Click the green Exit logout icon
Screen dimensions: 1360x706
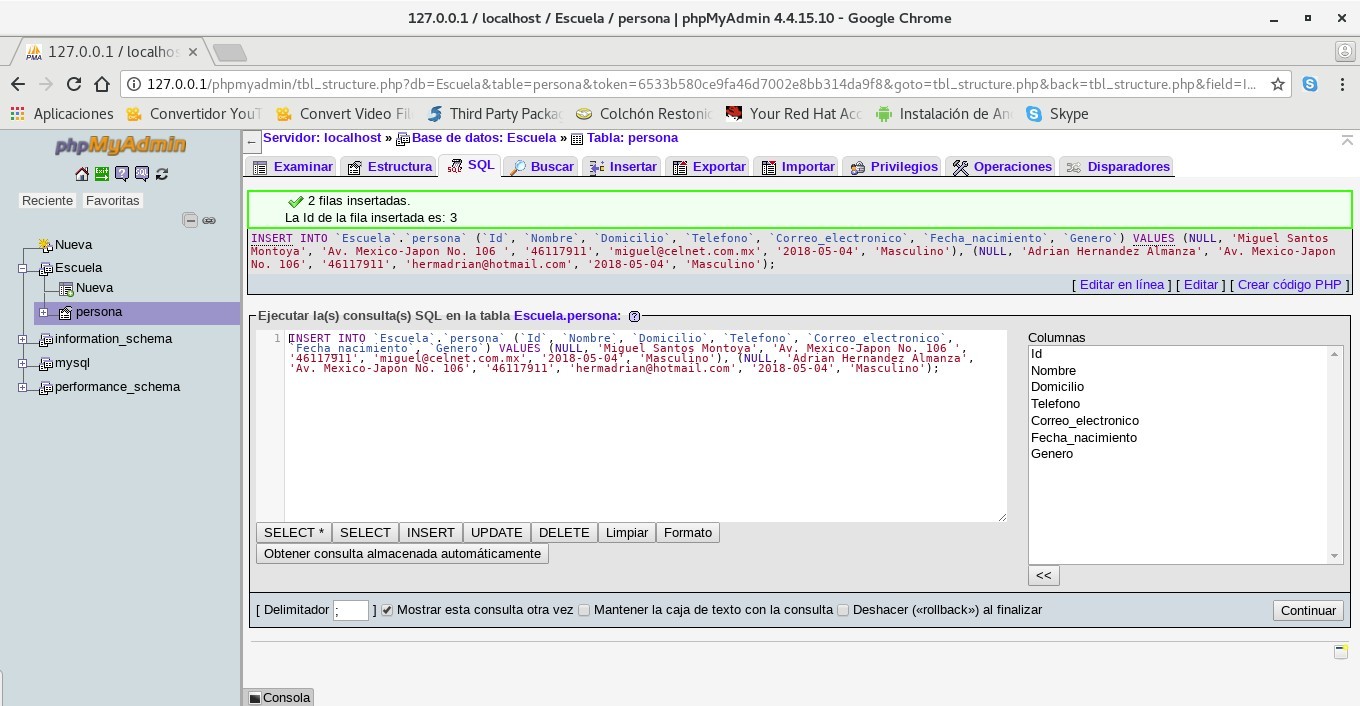pyautogui.click(x=102, y=174)
